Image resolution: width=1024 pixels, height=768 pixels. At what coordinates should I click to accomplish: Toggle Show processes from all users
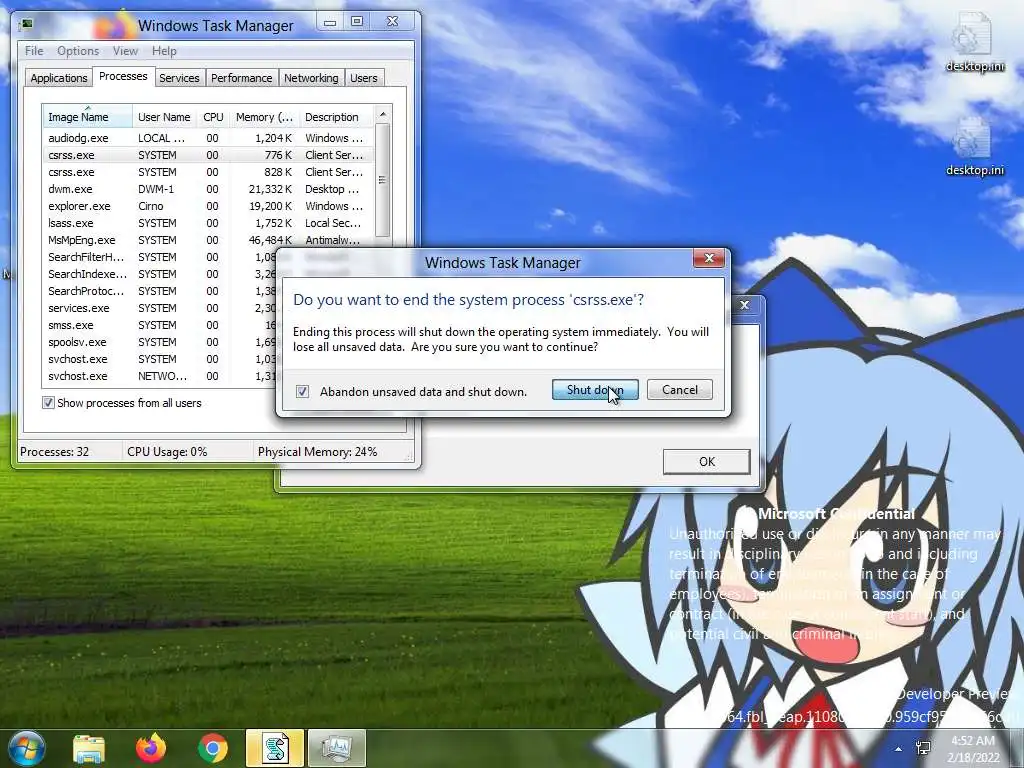(48, 403)
